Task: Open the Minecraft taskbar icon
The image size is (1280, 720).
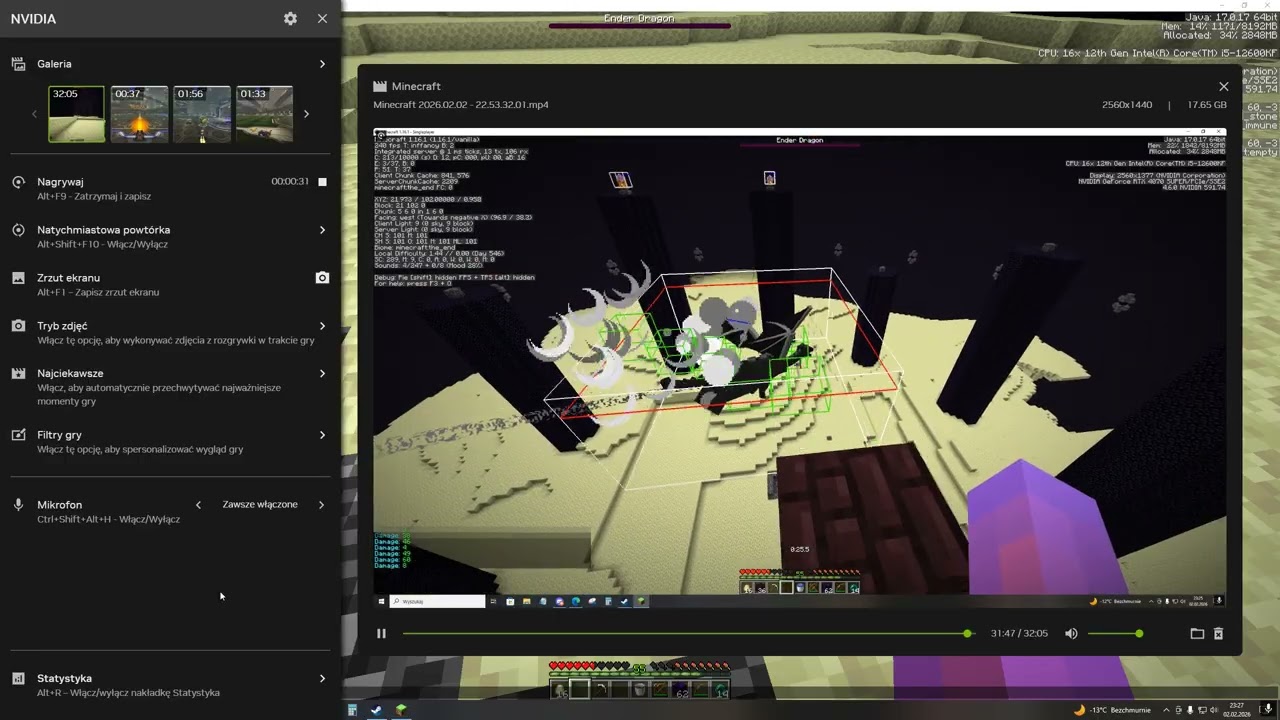Action: (x=401, y=710)
